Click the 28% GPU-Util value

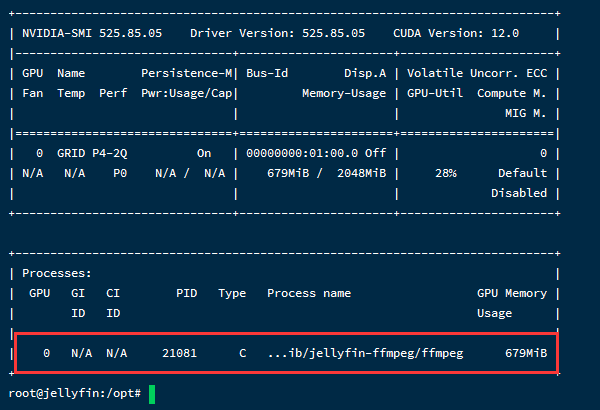coord(446,173)
